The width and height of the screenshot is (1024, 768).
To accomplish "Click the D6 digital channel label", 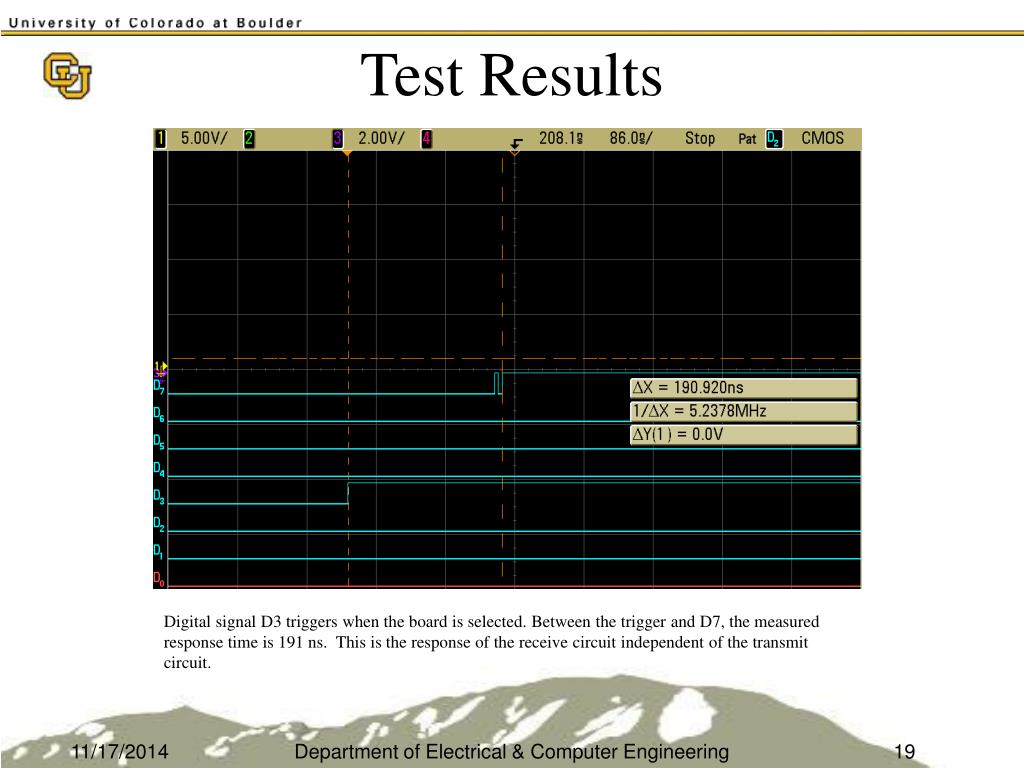I will click(159, 414).
